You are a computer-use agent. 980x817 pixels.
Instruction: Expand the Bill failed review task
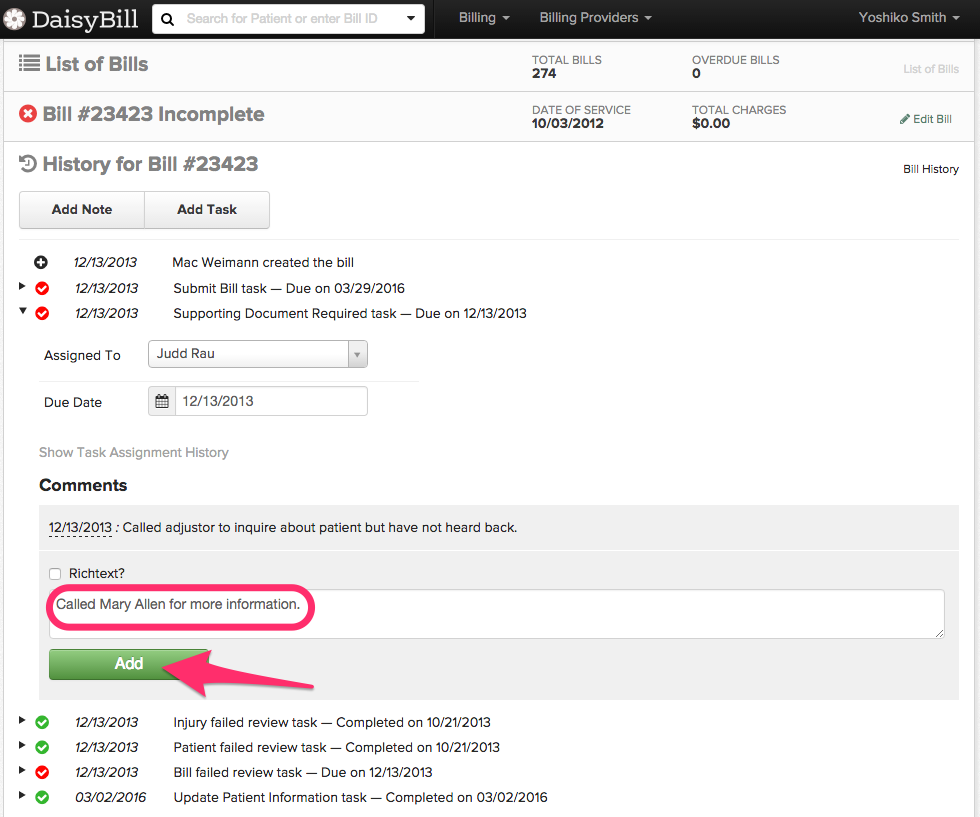(22, 770)
